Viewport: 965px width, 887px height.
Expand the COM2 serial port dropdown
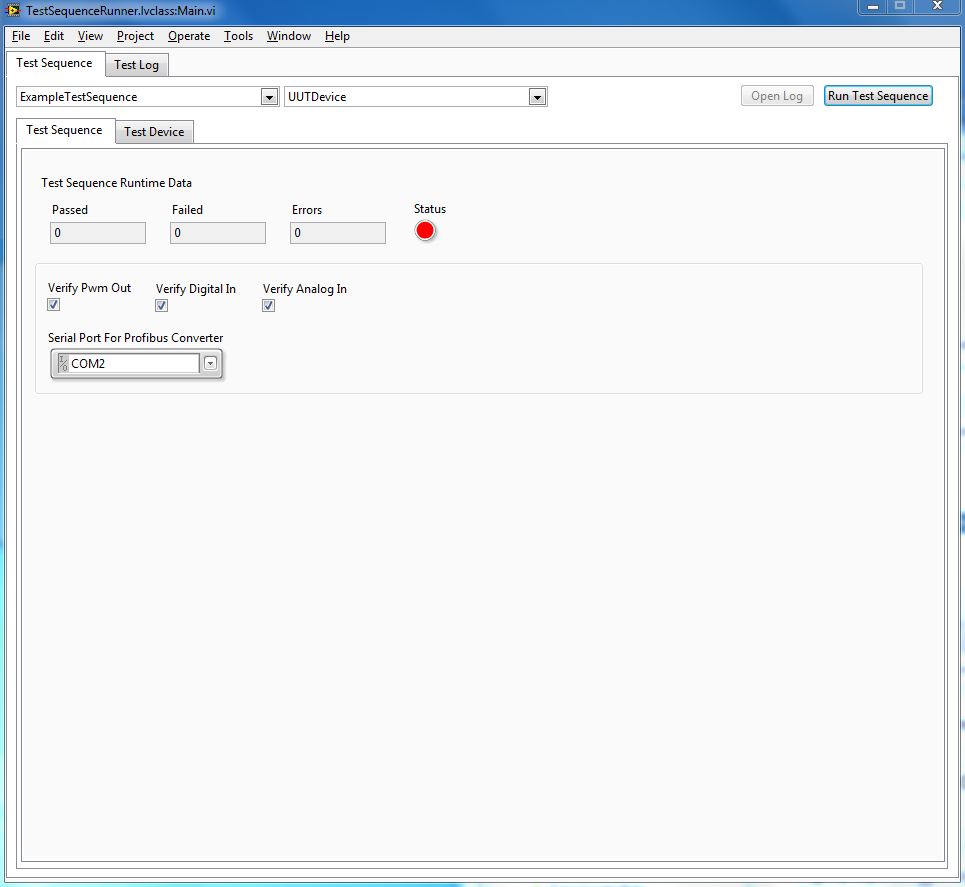click(x=209, y=364)
